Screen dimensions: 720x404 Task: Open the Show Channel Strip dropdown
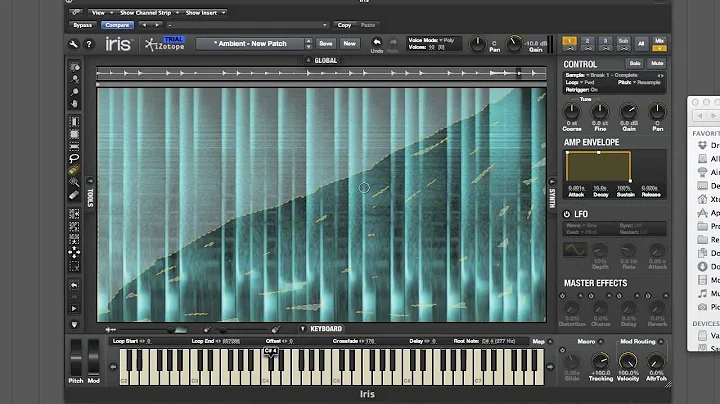149,13
